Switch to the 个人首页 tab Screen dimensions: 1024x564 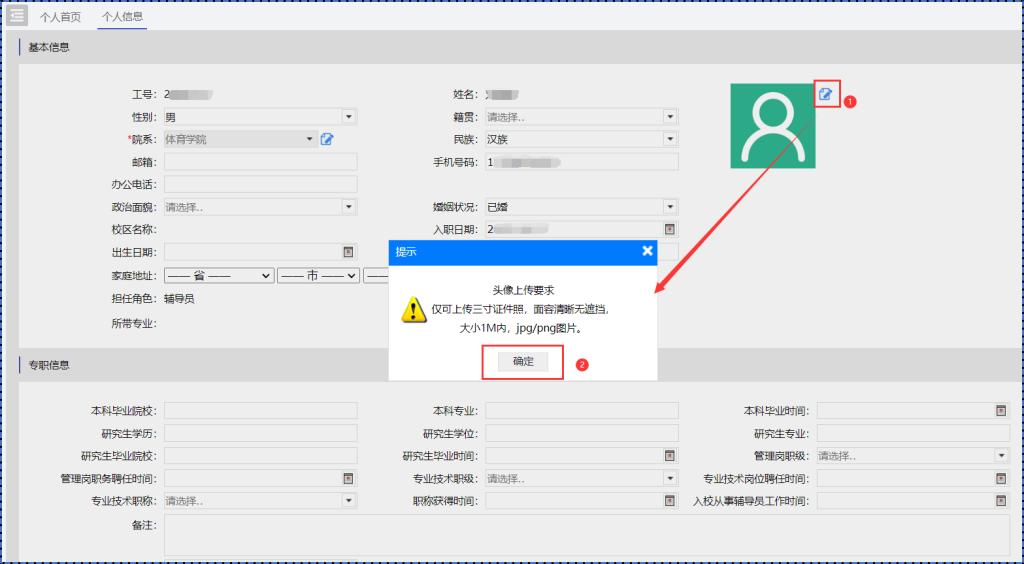(60, 17)
